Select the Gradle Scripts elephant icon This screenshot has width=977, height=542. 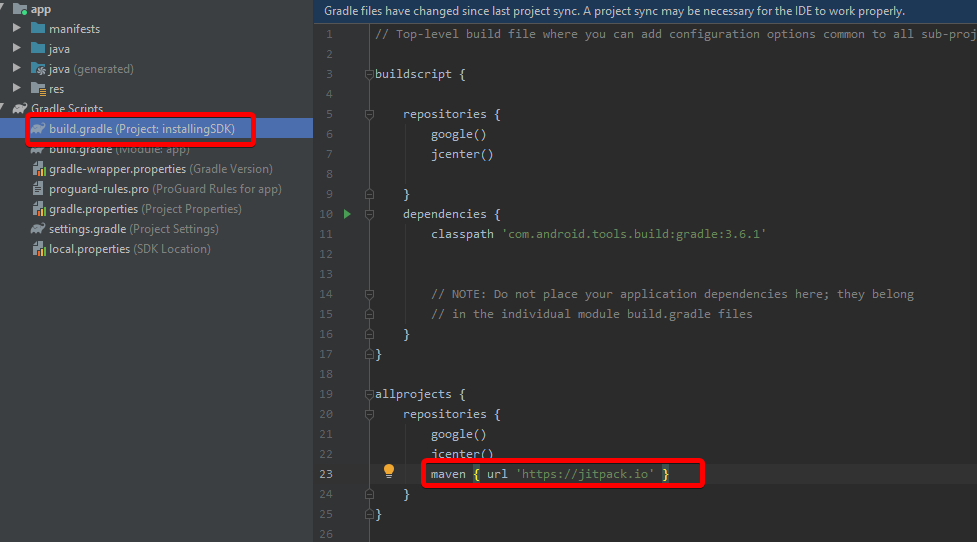(x=20, y=109)
